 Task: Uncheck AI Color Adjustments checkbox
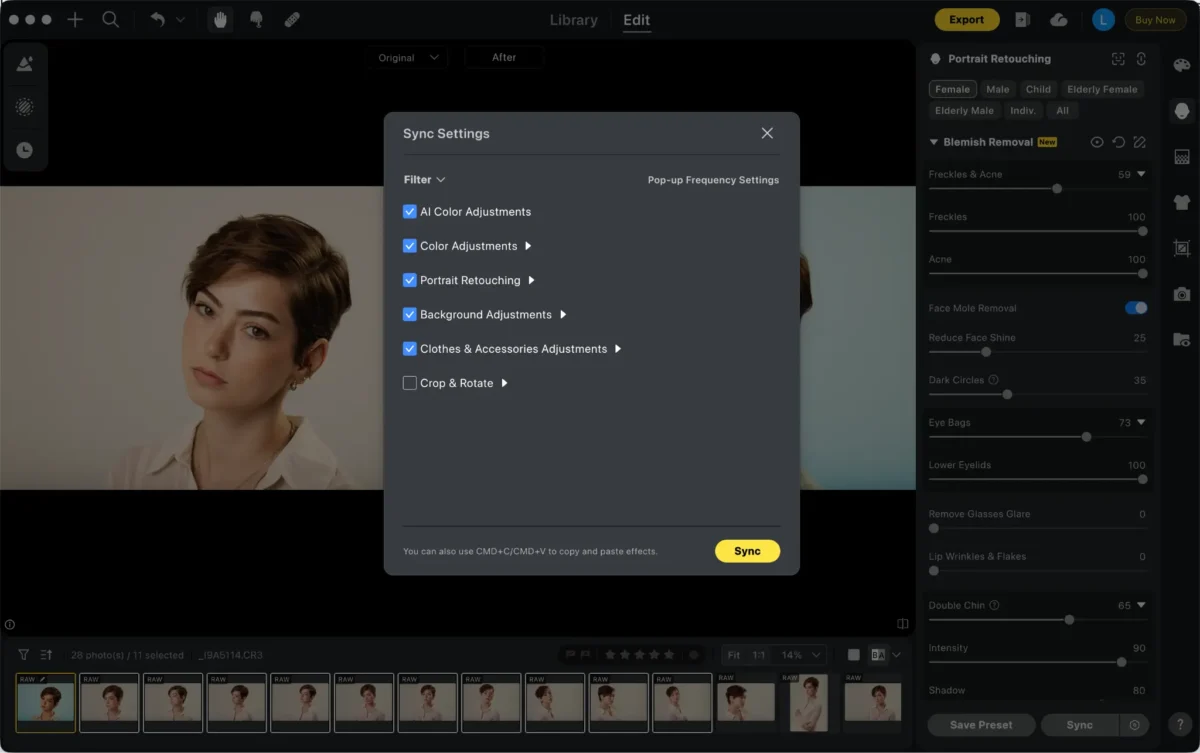(410, 212)
